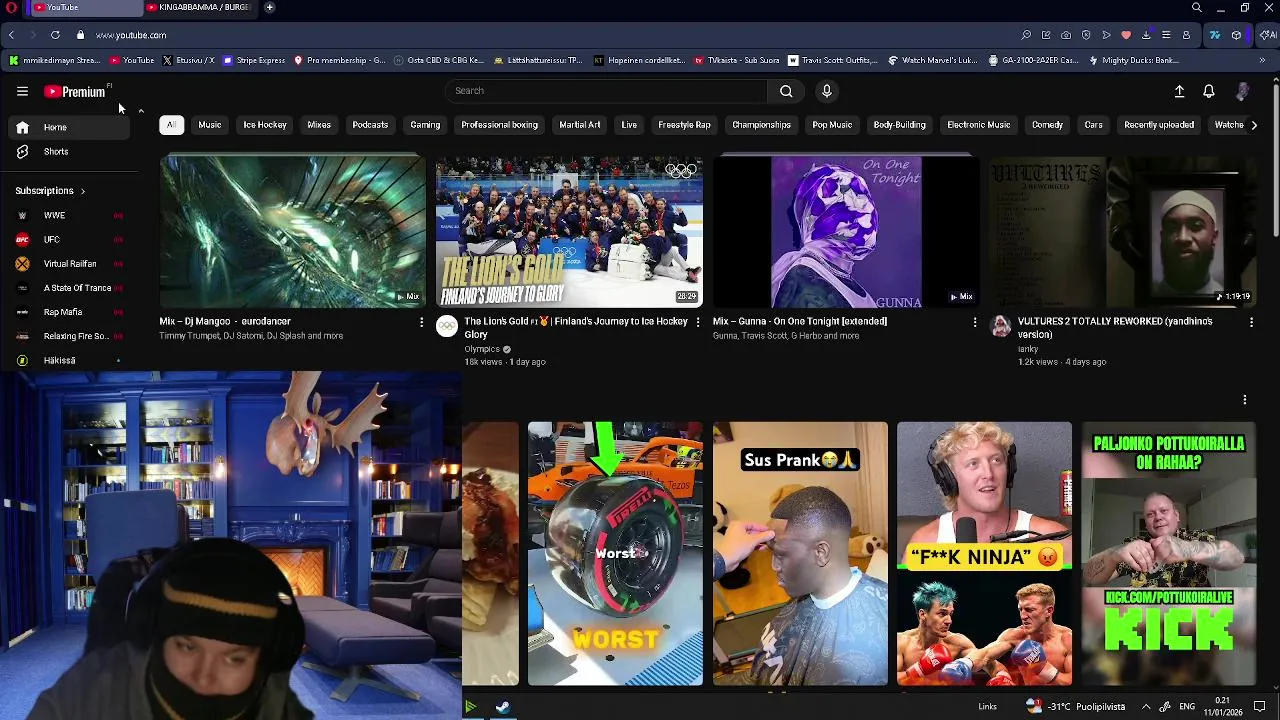This screenshot has height=720, width=1280.
Task: Open Opera page search icon in address bar
Action: [1026, 35]
